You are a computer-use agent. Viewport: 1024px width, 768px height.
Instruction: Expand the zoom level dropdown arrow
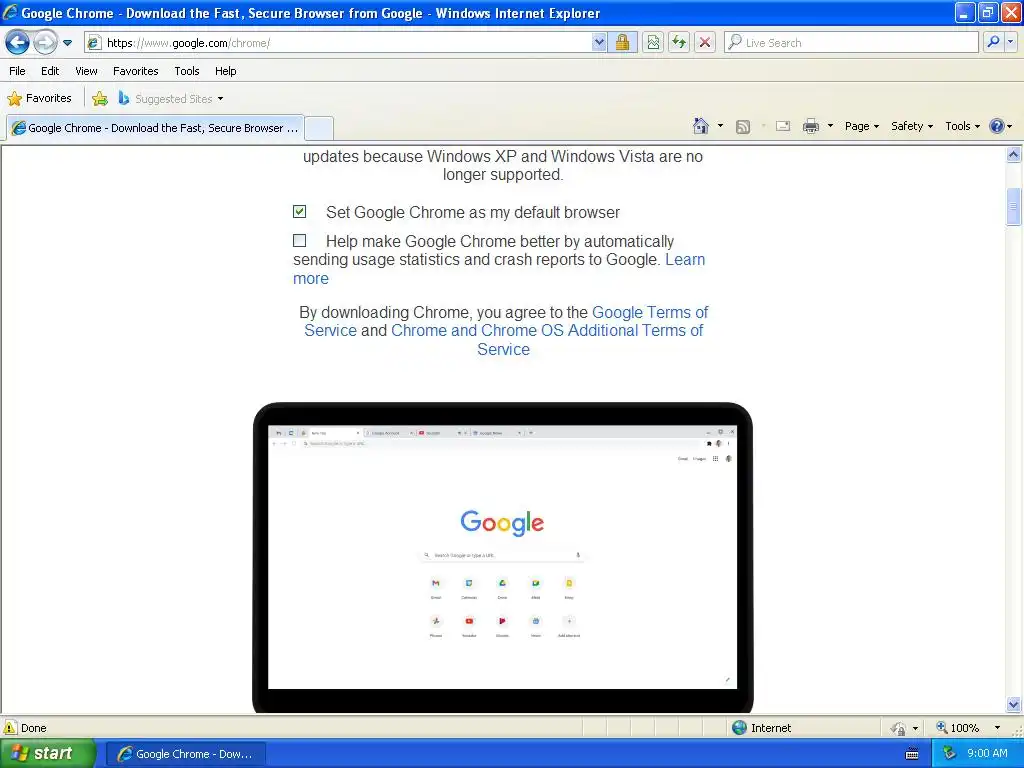(997, 728)
